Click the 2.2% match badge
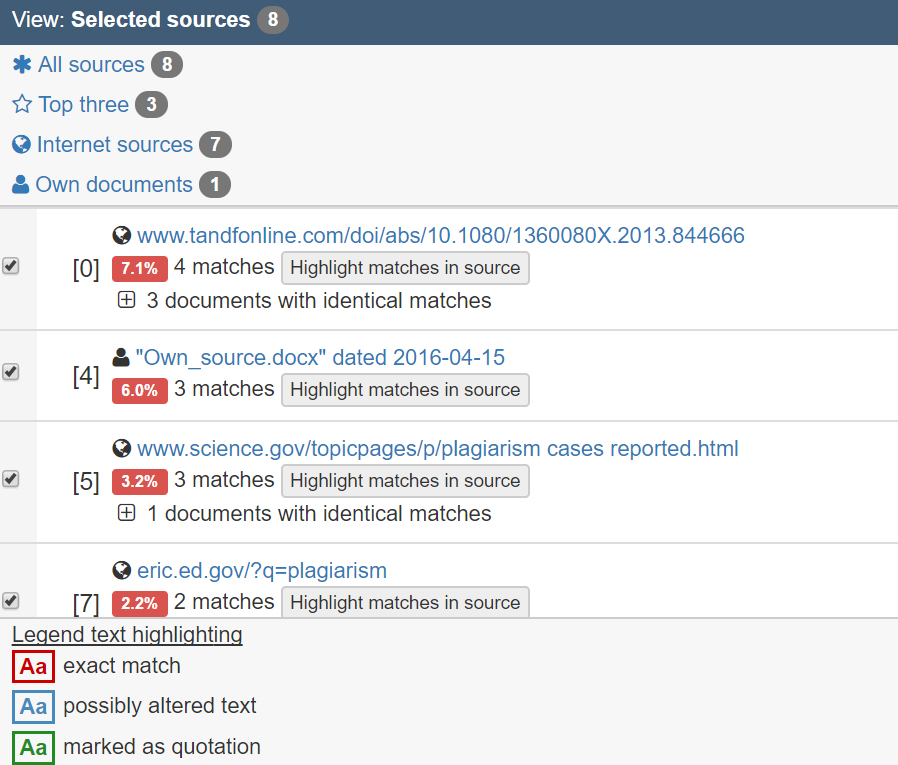The width and height of the screenshot is (898, 765). [x=140, y=604]
